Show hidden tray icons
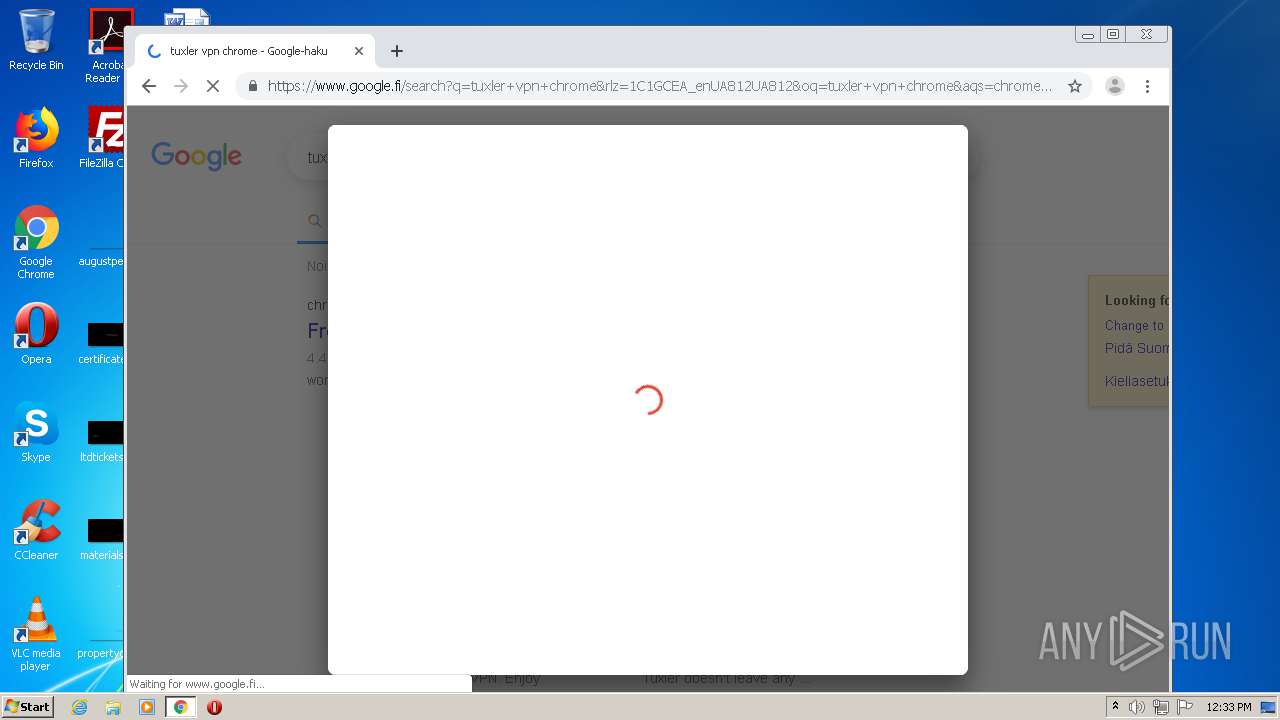1280x720 pixels. (1116, 707)
